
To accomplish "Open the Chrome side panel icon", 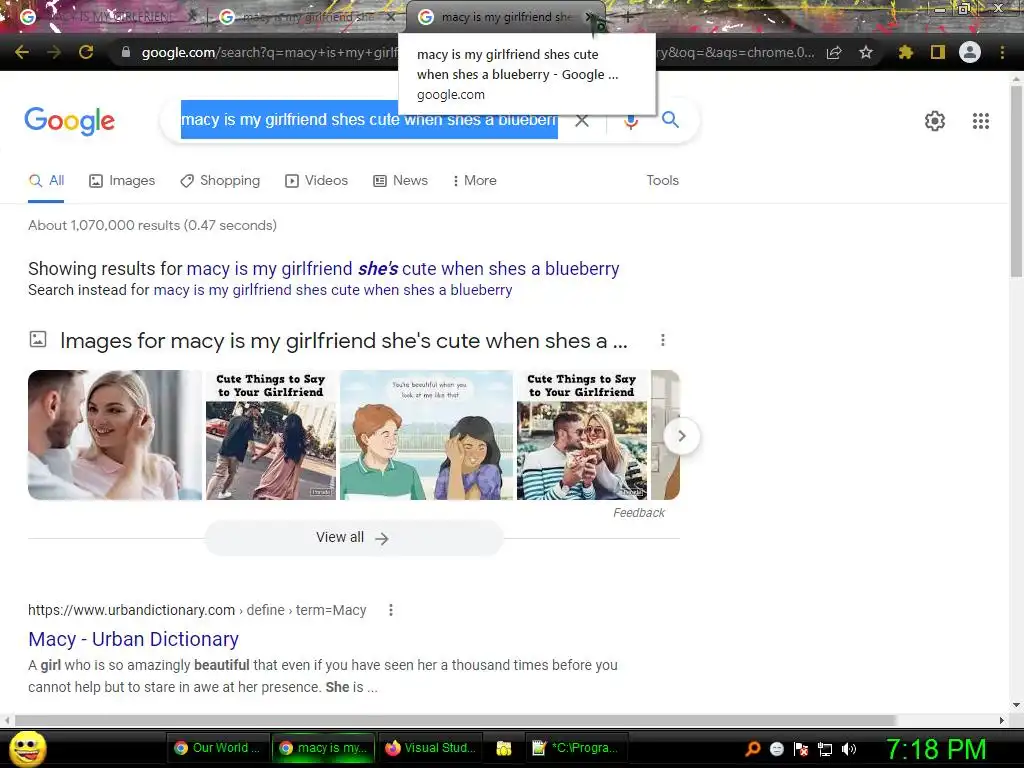I will click(938, 52).
